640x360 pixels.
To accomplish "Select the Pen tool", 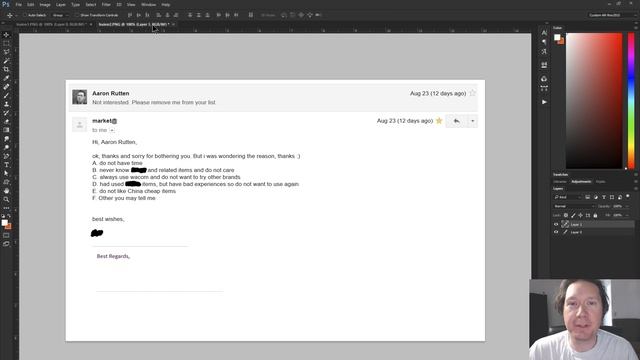I will pyautogui.click(x=6, y=156).
